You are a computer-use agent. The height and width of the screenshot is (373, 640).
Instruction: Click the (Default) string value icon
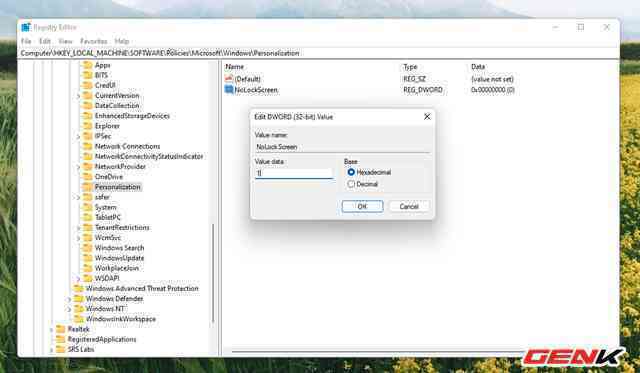(x=229, y=79)
